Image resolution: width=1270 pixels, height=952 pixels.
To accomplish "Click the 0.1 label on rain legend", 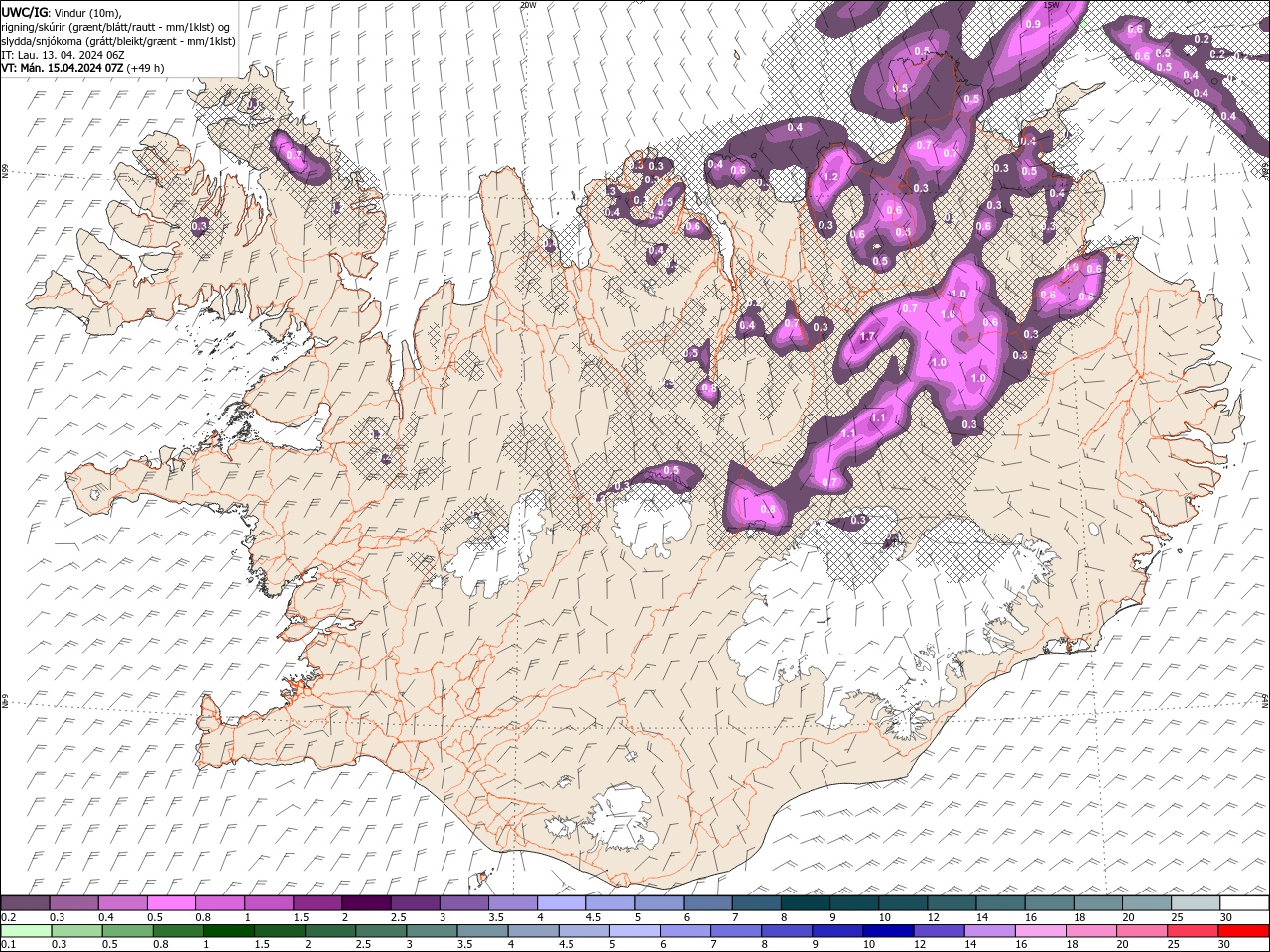I will pyautogui.click(x=7, y=944).
